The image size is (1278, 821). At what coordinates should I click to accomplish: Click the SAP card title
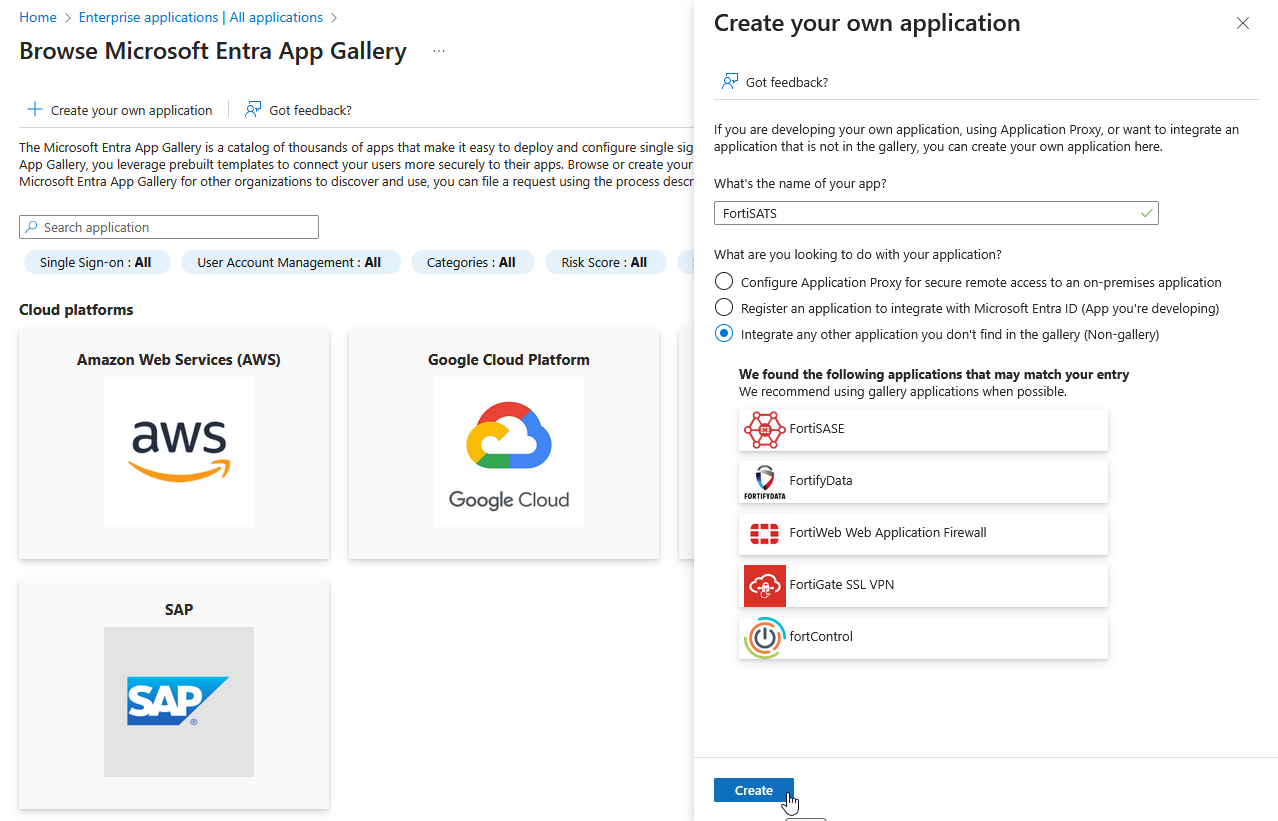click(x=179, y=609)
